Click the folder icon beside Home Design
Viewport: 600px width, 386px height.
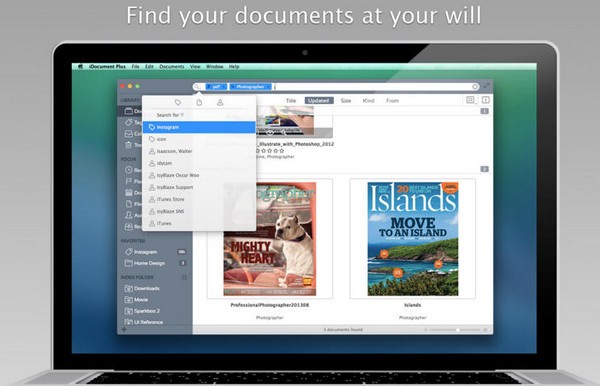coord(129,263)
